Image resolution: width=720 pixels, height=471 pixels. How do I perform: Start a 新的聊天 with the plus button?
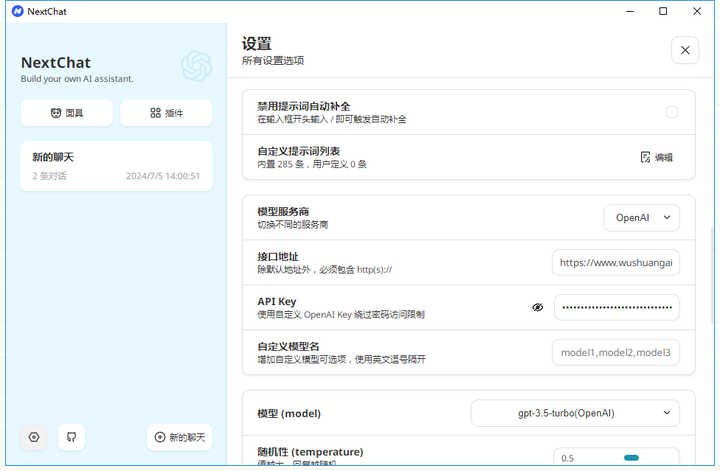(x=180, y=437)
